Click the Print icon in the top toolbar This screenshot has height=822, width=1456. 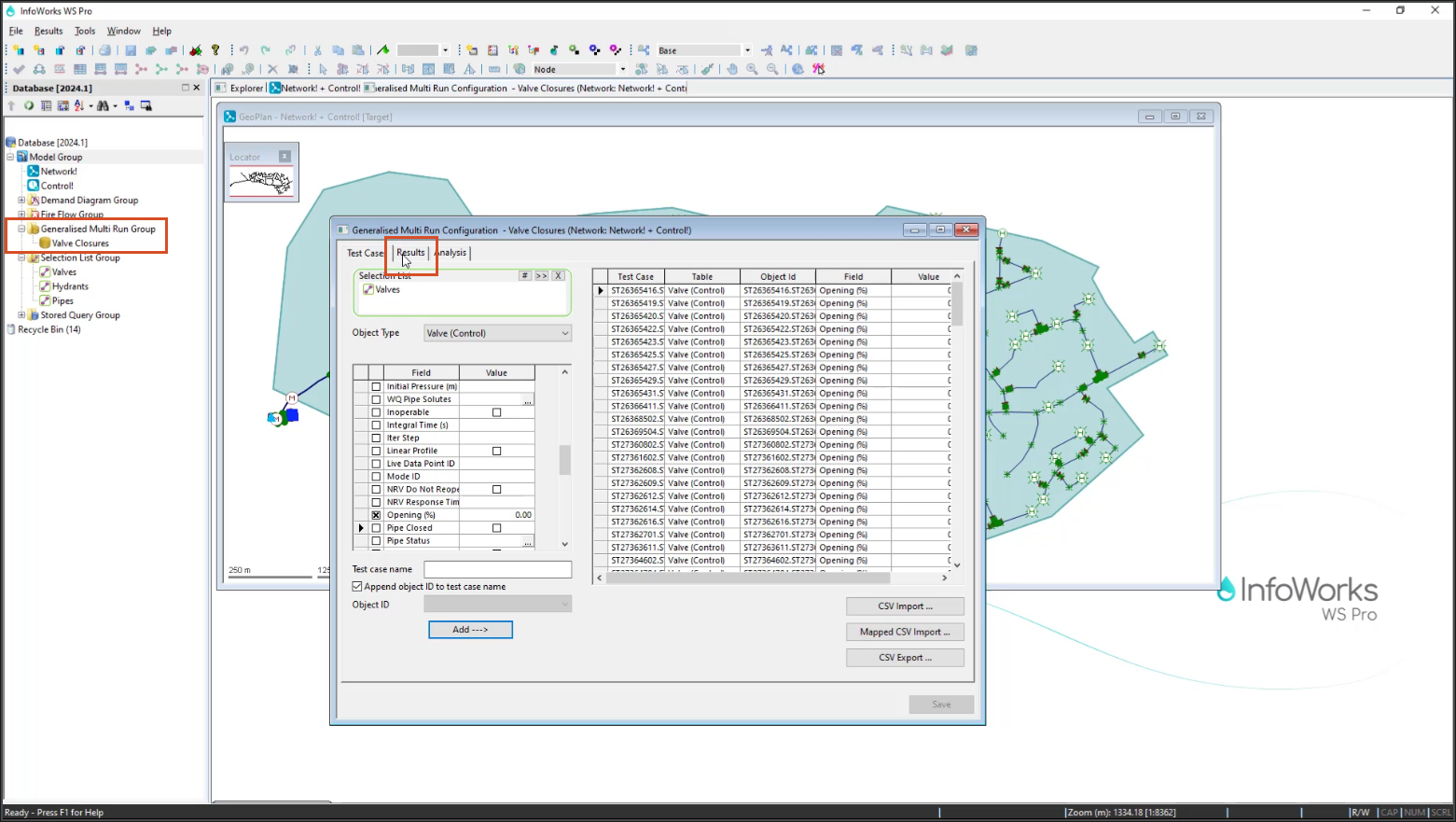click(104, 50)
